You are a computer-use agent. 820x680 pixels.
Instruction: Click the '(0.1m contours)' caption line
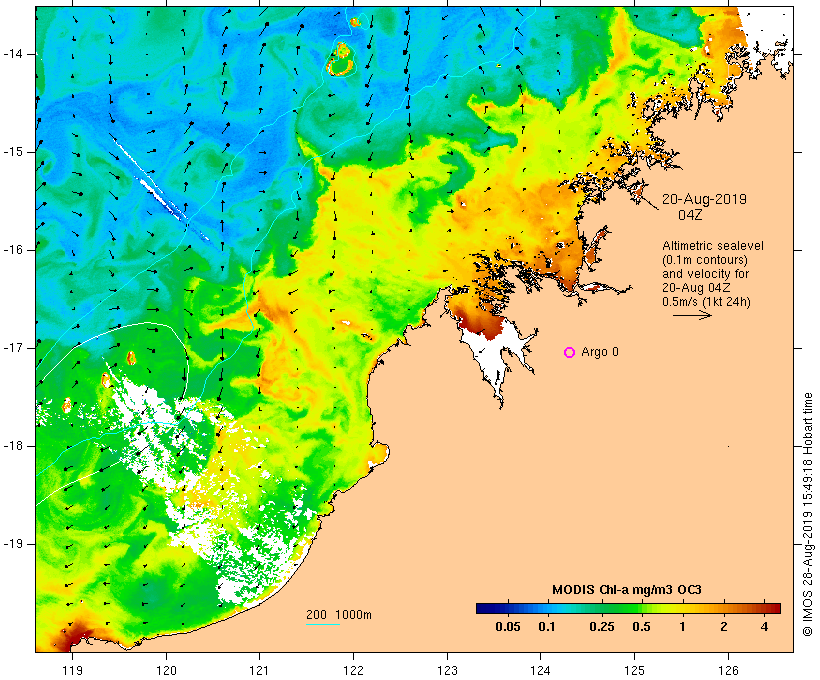point(705,260)
